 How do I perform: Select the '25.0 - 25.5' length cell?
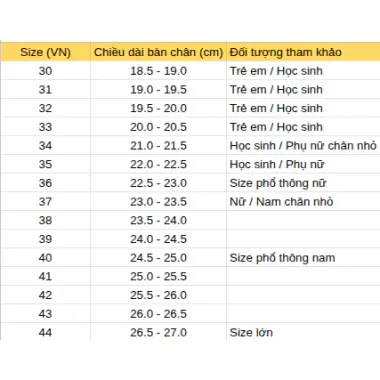(158, 276)
